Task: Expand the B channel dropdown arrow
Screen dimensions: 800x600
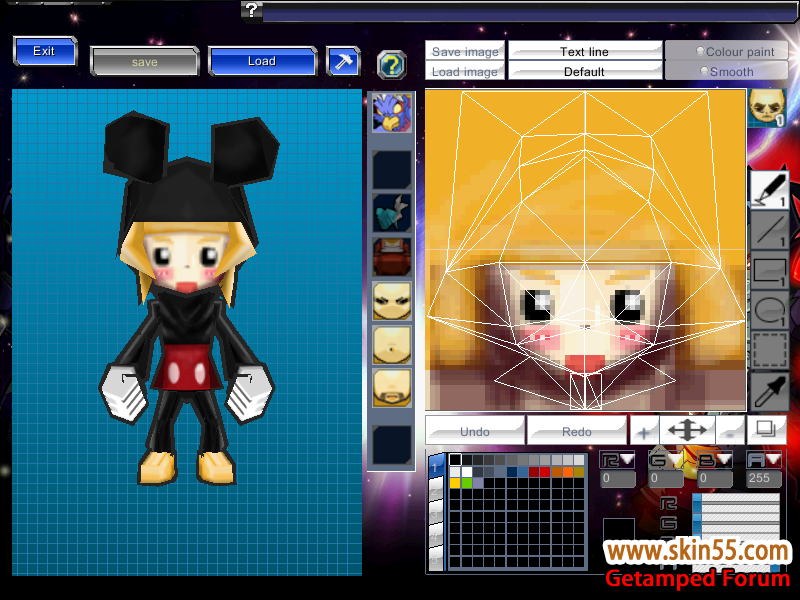Action: [724, 459]
